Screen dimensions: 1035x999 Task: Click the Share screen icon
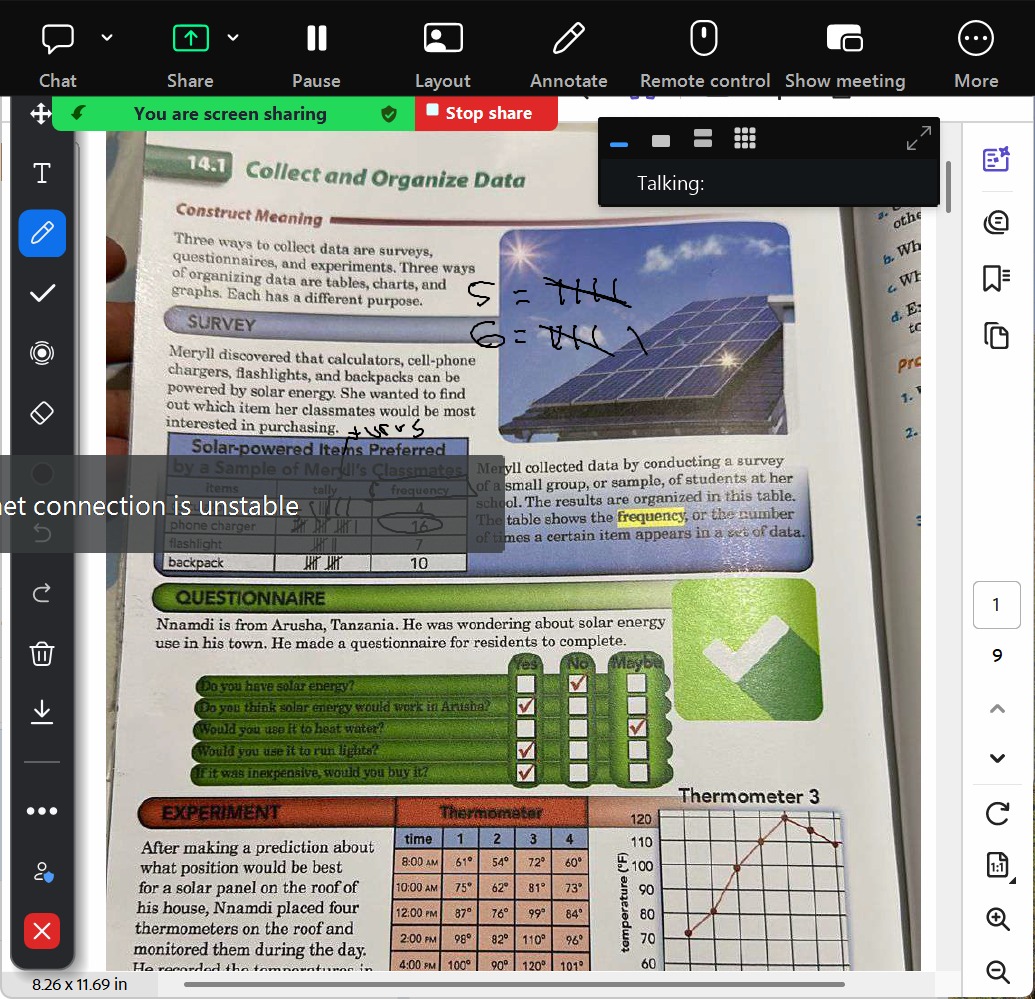[x=190, y=38]
